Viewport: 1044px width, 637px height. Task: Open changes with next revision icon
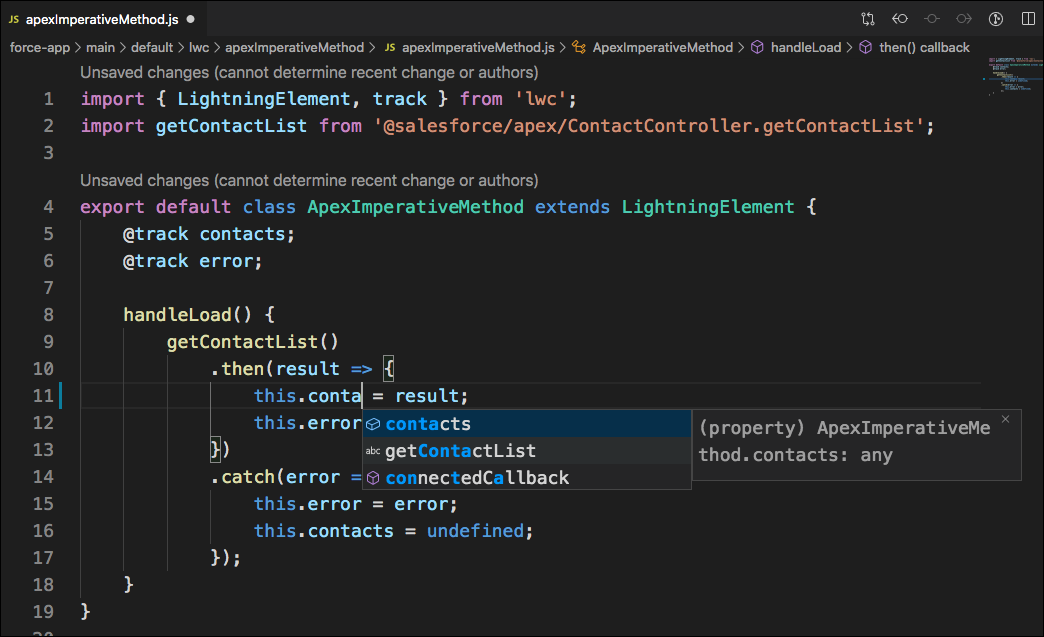click(963, 19)
